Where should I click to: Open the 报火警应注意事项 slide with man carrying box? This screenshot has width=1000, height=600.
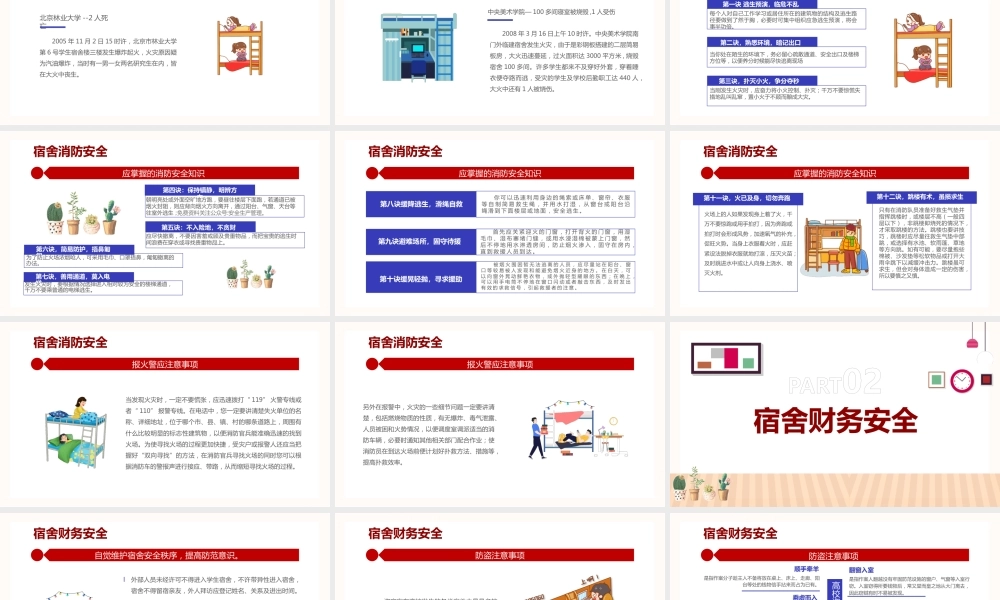(x=499, y=414)
